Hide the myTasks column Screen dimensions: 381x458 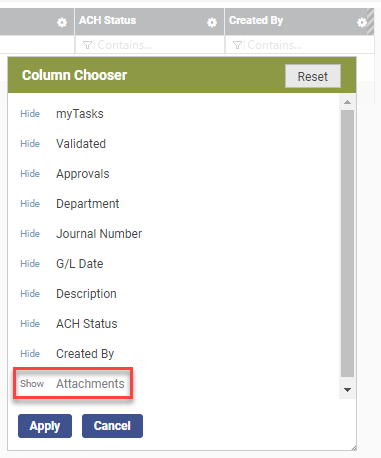tap(30, 114)
